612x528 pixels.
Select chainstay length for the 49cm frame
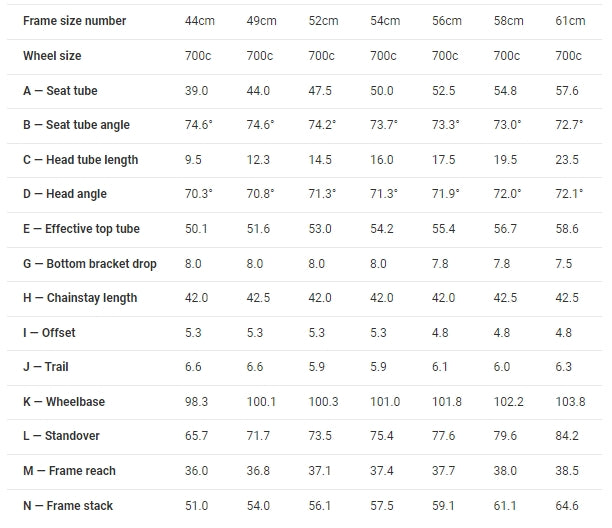point(257,298)
